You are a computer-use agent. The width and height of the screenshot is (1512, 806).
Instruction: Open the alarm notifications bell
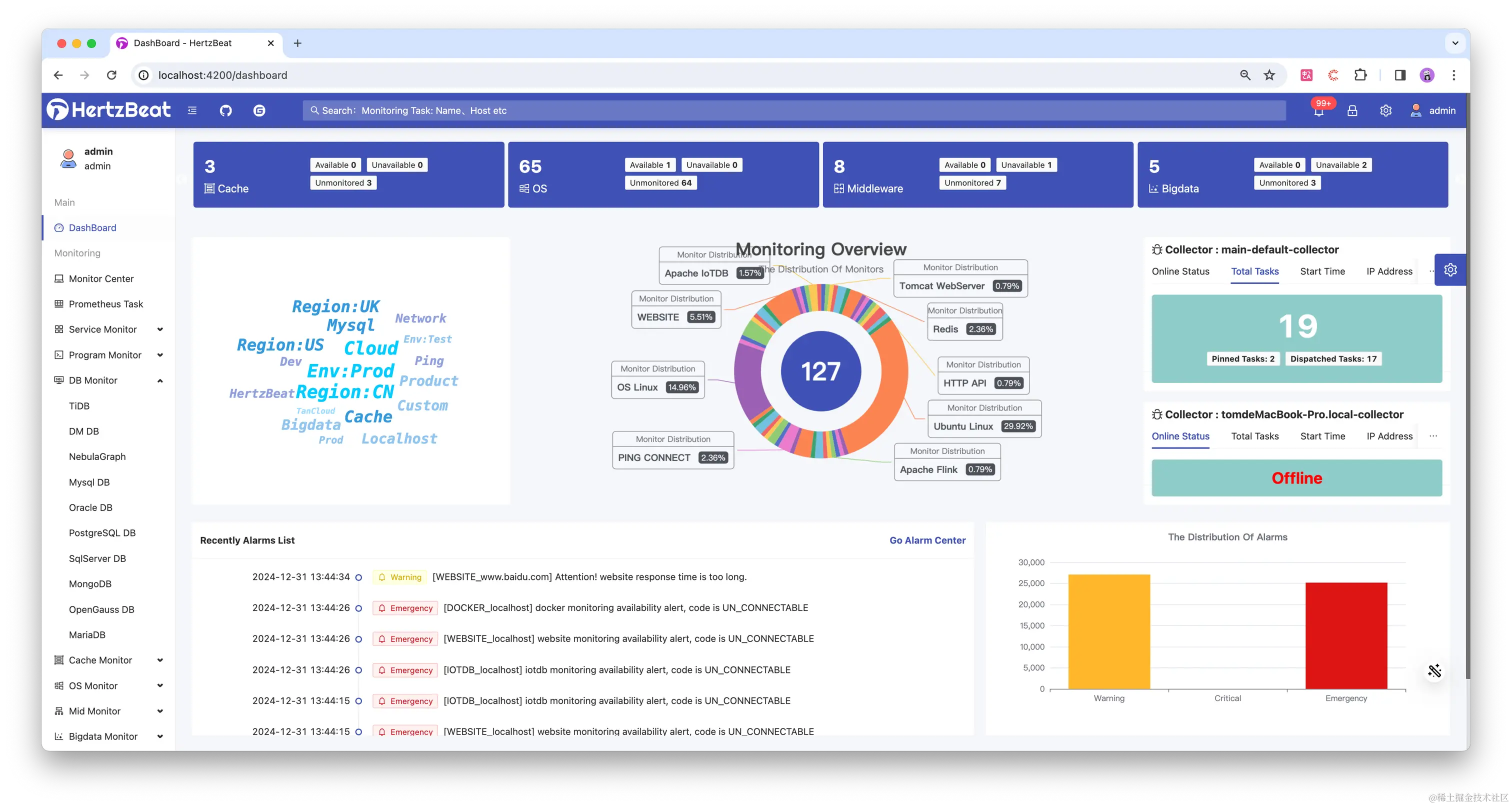click(1318, 111)
